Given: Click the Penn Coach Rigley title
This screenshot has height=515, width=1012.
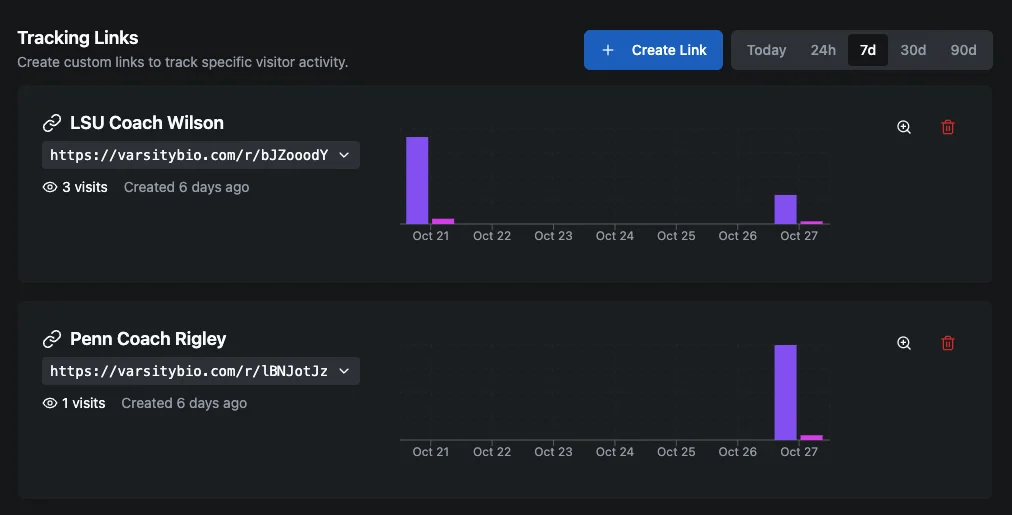Looking at the screenshot, I should (x=148, y=339).
